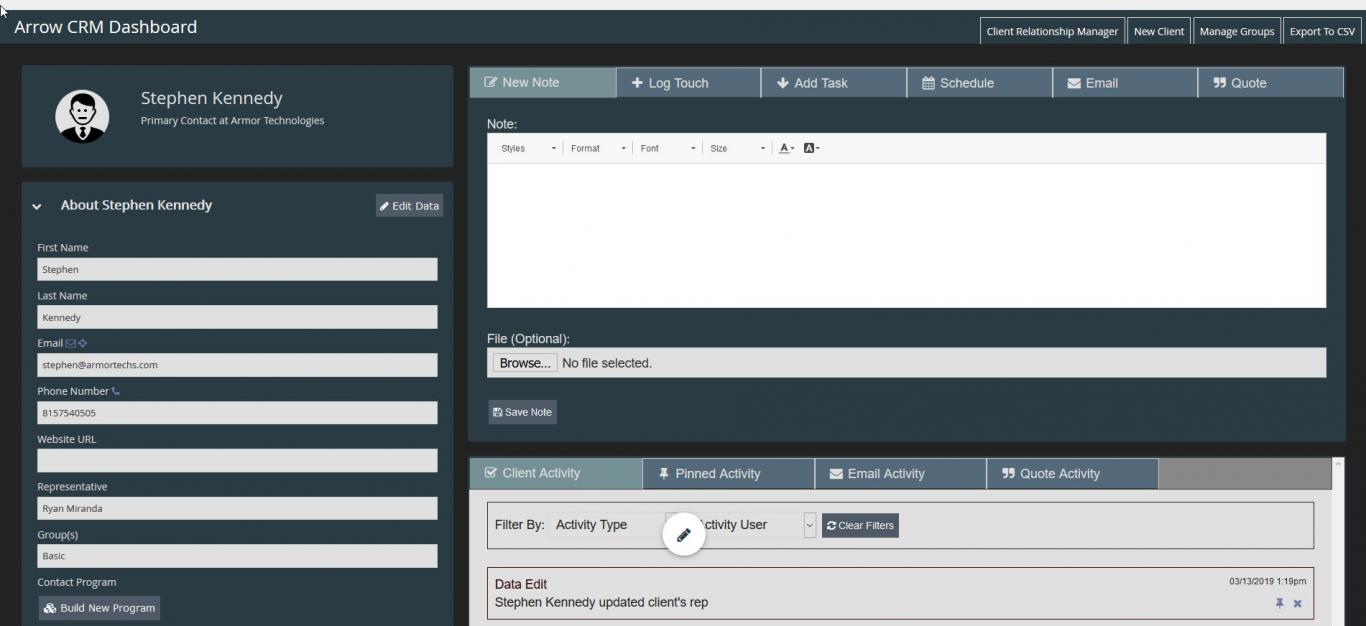Switch to the Pinned Activity tab
The image size is (1366, 626).
click(x=728, y=473)
